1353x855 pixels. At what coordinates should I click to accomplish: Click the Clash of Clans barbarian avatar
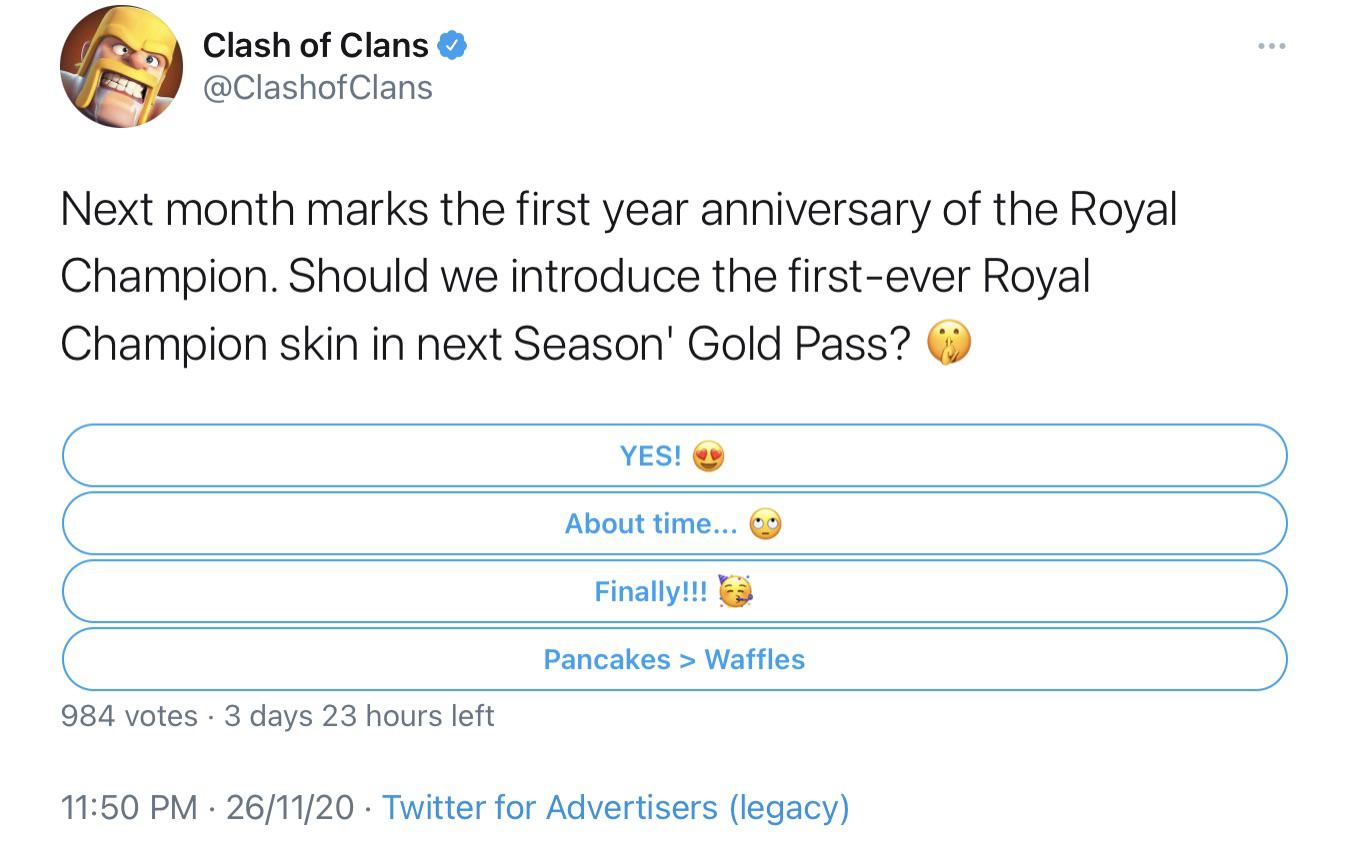[121, 67]
